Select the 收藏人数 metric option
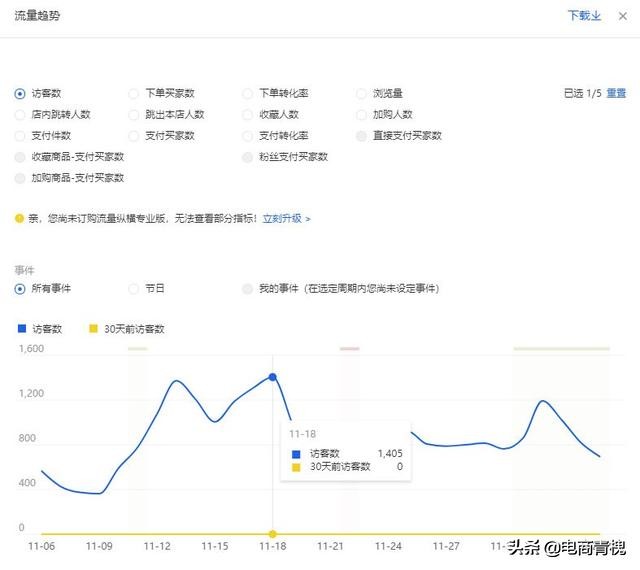The width and height of the screenshot is (640, 570). pos(247,115)
